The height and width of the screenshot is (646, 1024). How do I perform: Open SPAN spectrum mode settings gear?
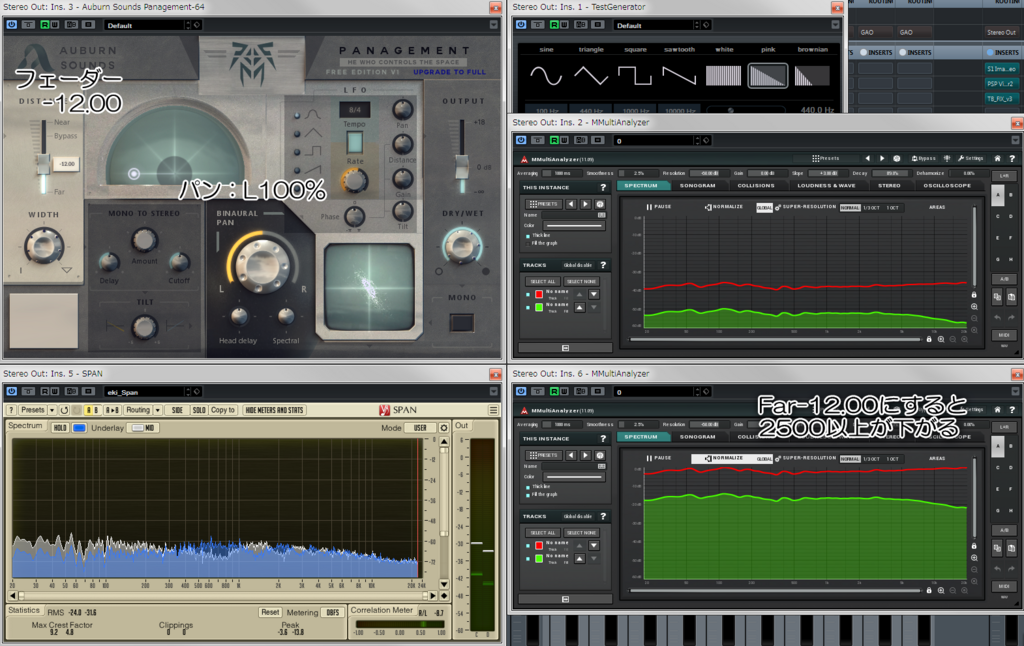pyautogui.click(x=443, y=428)
